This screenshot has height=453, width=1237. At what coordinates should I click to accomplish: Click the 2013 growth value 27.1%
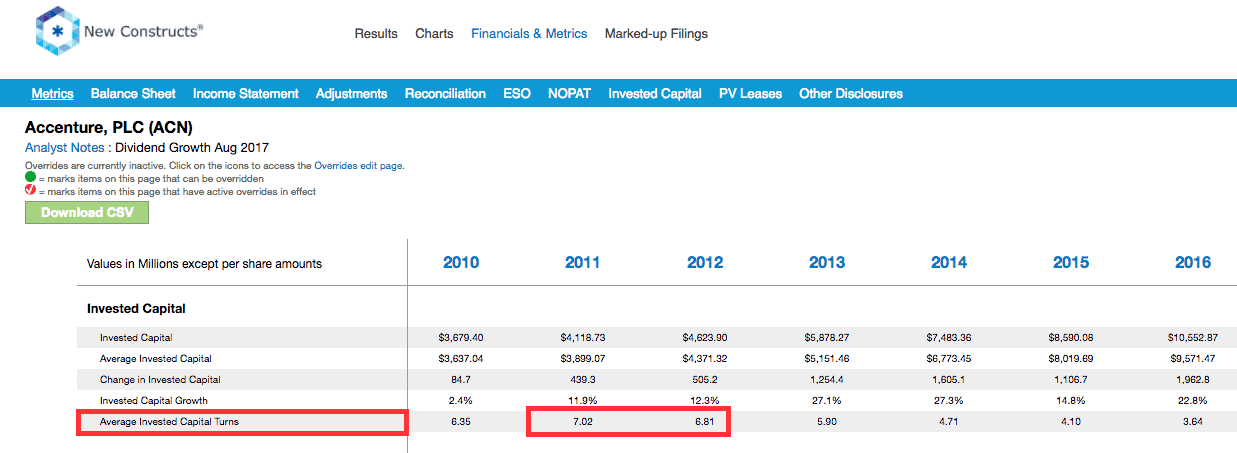(x=826, y=401)
